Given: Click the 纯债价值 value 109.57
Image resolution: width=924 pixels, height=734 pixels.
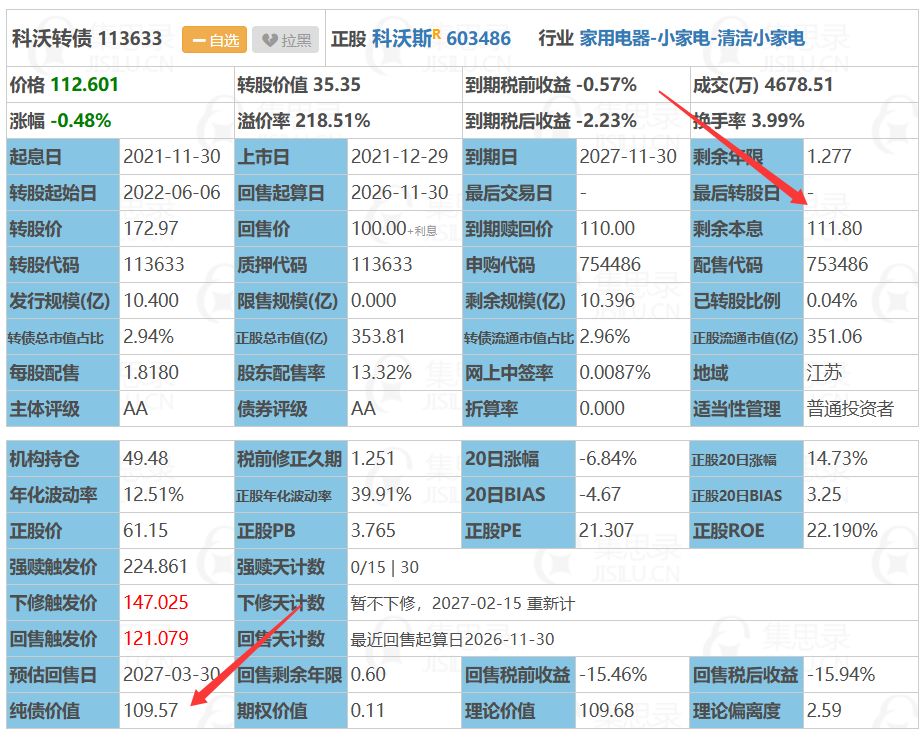Looking at the screenshot, I should click(150, 710).
